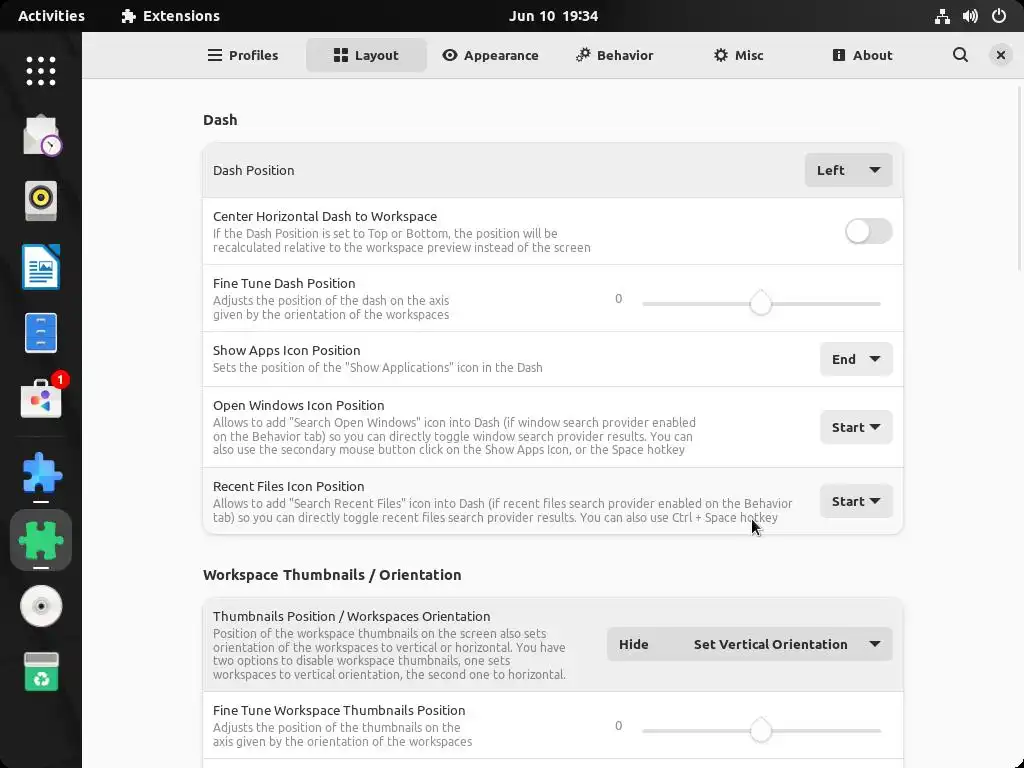This screenshot has height=768, width=1024.
Task: Open Recent Files Icon Position dropdown
Action: 856,501
